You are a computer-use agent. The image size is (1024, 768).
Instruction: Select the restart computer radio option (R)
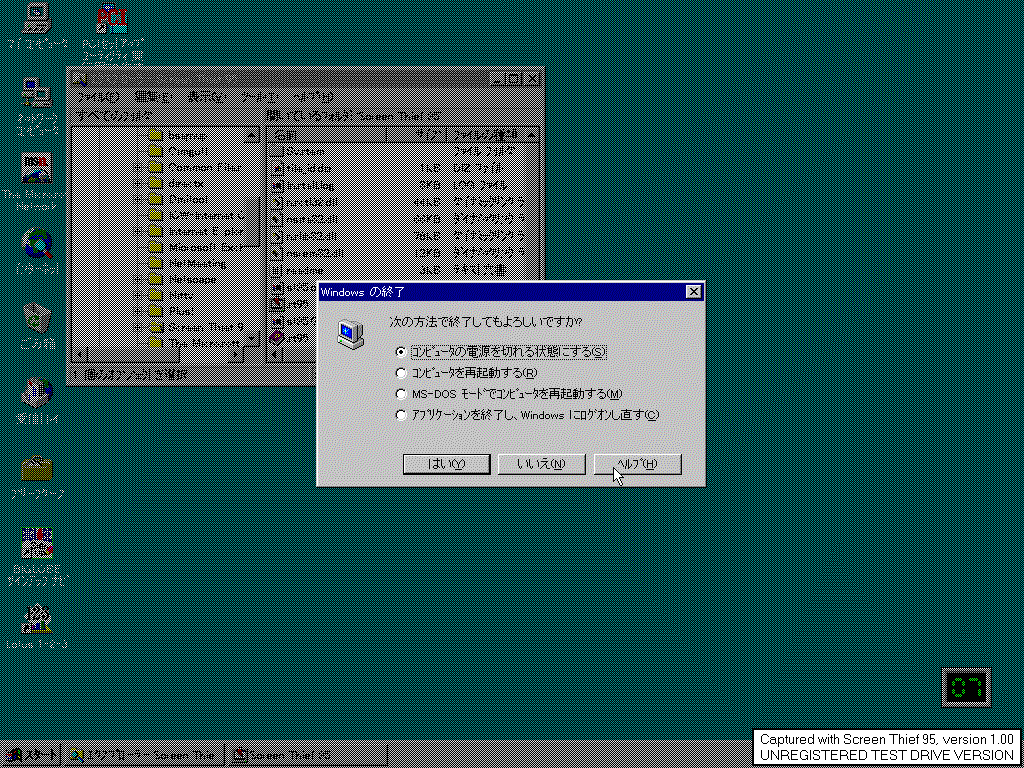(401, 373)
